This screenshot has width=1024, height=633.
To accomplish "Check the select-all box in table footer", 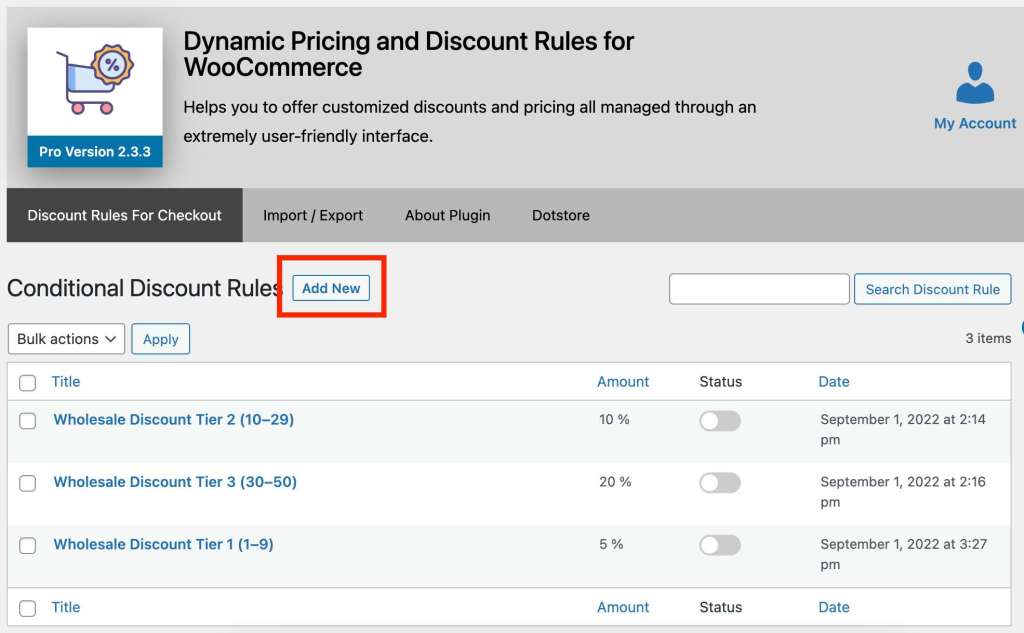I will click(x=27, y=609).
